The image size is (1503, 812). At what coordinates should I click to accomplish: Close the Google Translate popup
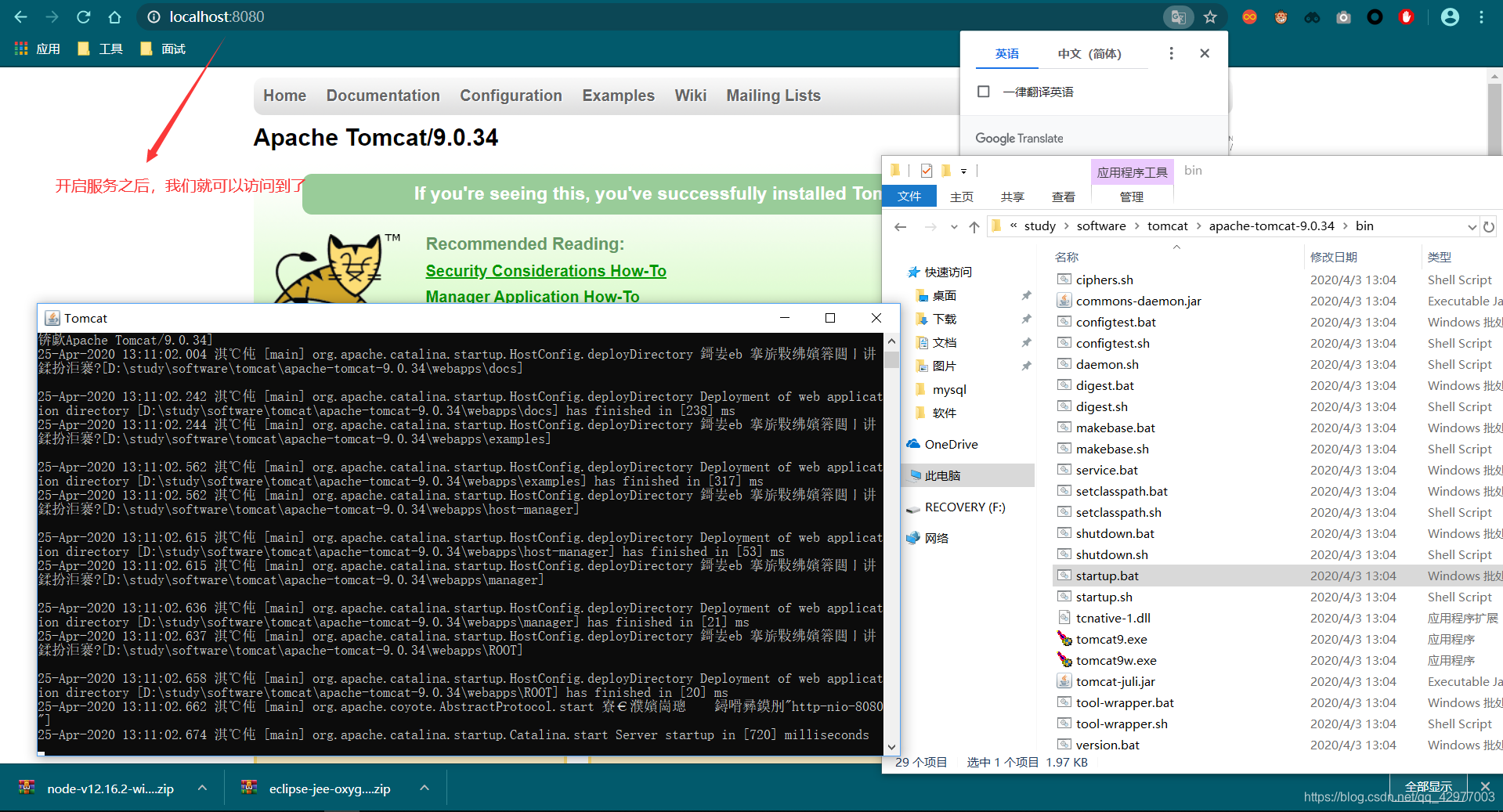click(x=1205, y=53)
